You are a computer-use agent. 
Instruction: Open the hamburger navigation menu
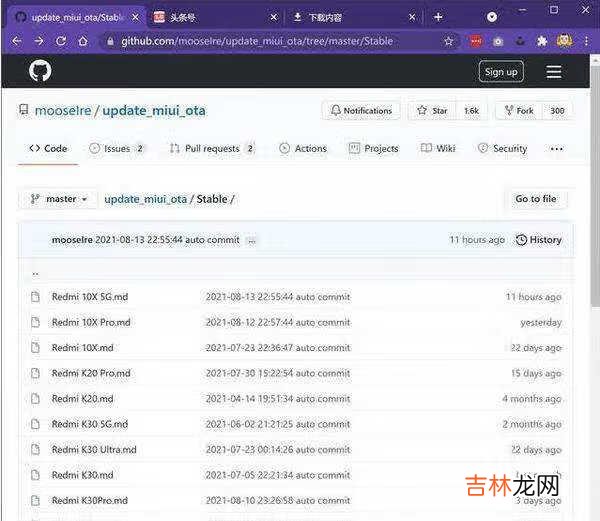pos(553,72)
